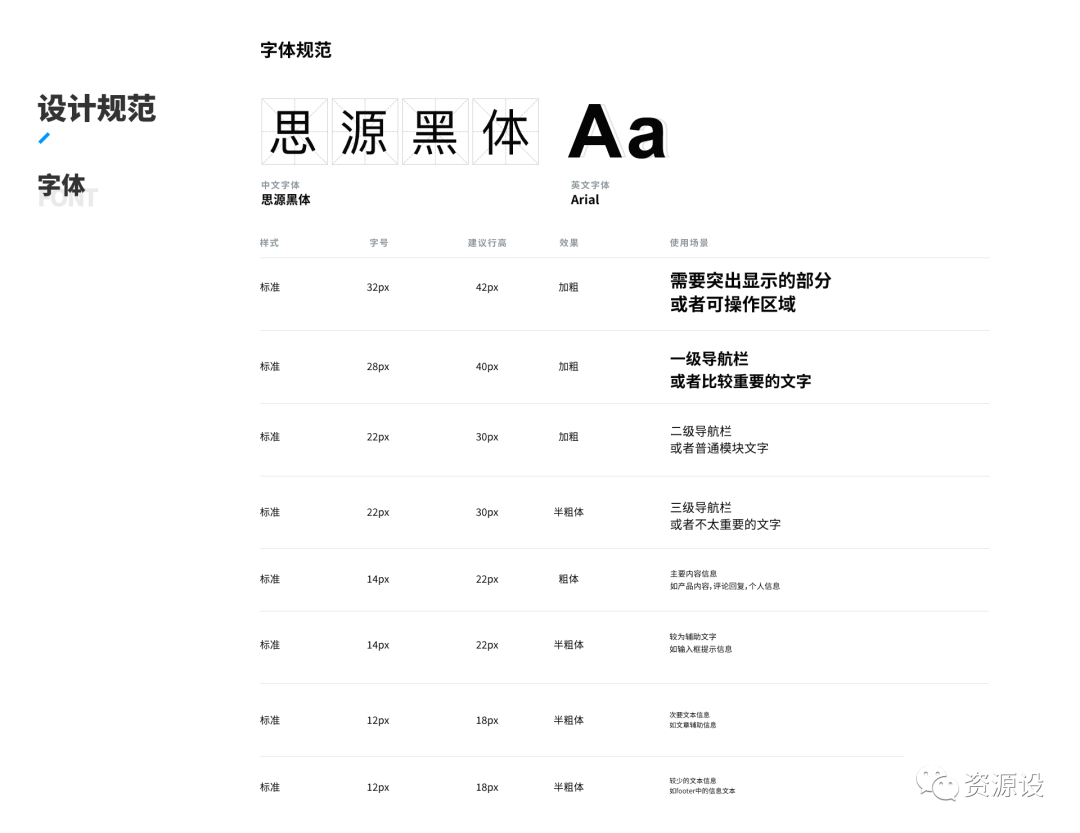
Task: Click the 字体规范 heading
Action: click(295, 50)
